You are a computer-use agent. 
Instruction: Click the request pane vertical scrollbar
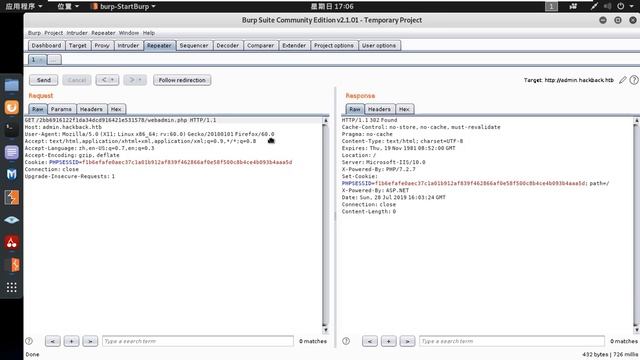coord(325,225)
